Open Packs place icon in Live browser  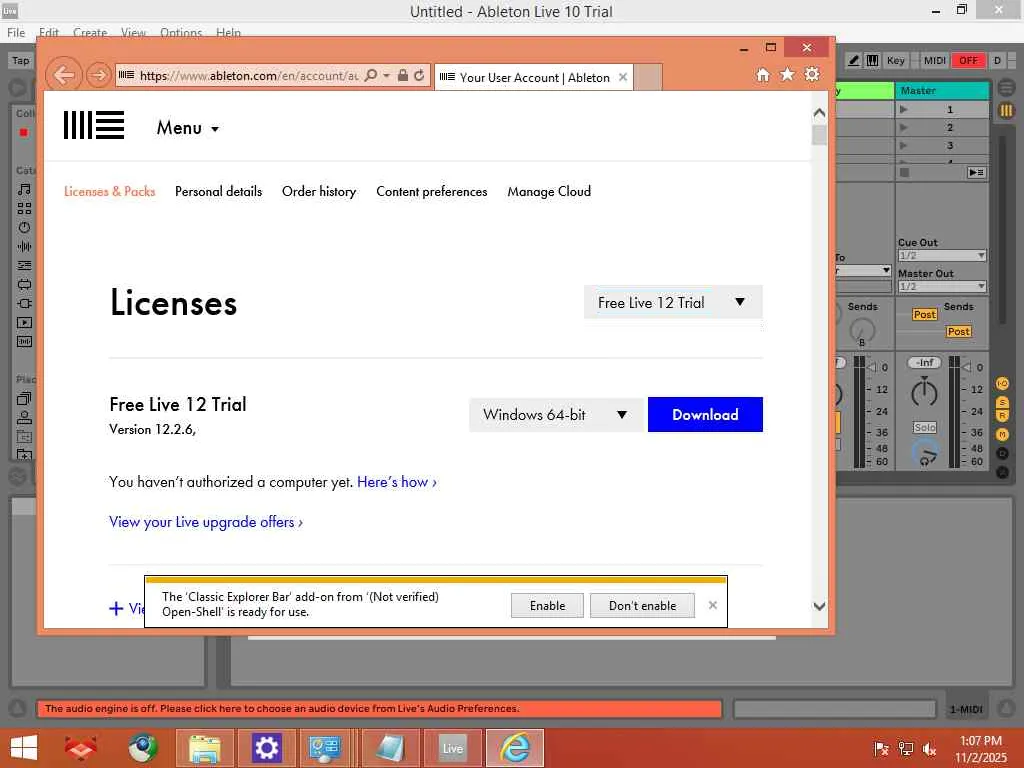click(x=24, y=398)
